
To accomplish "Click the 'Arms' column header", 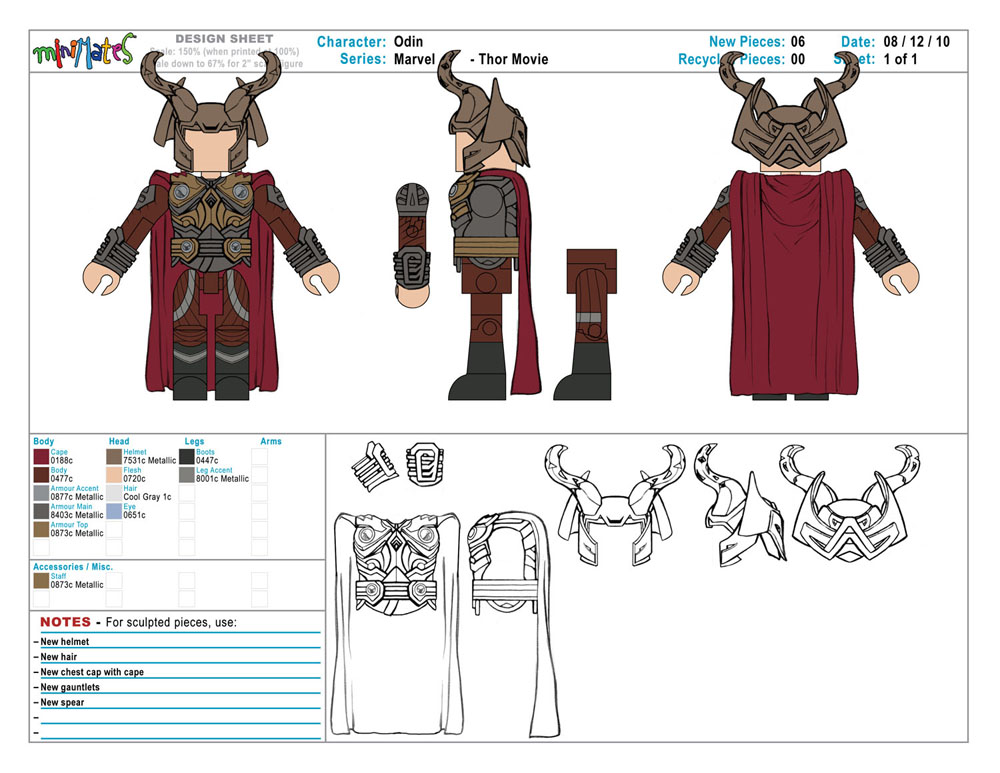I will pyautogui.click(x=270, y=441).
